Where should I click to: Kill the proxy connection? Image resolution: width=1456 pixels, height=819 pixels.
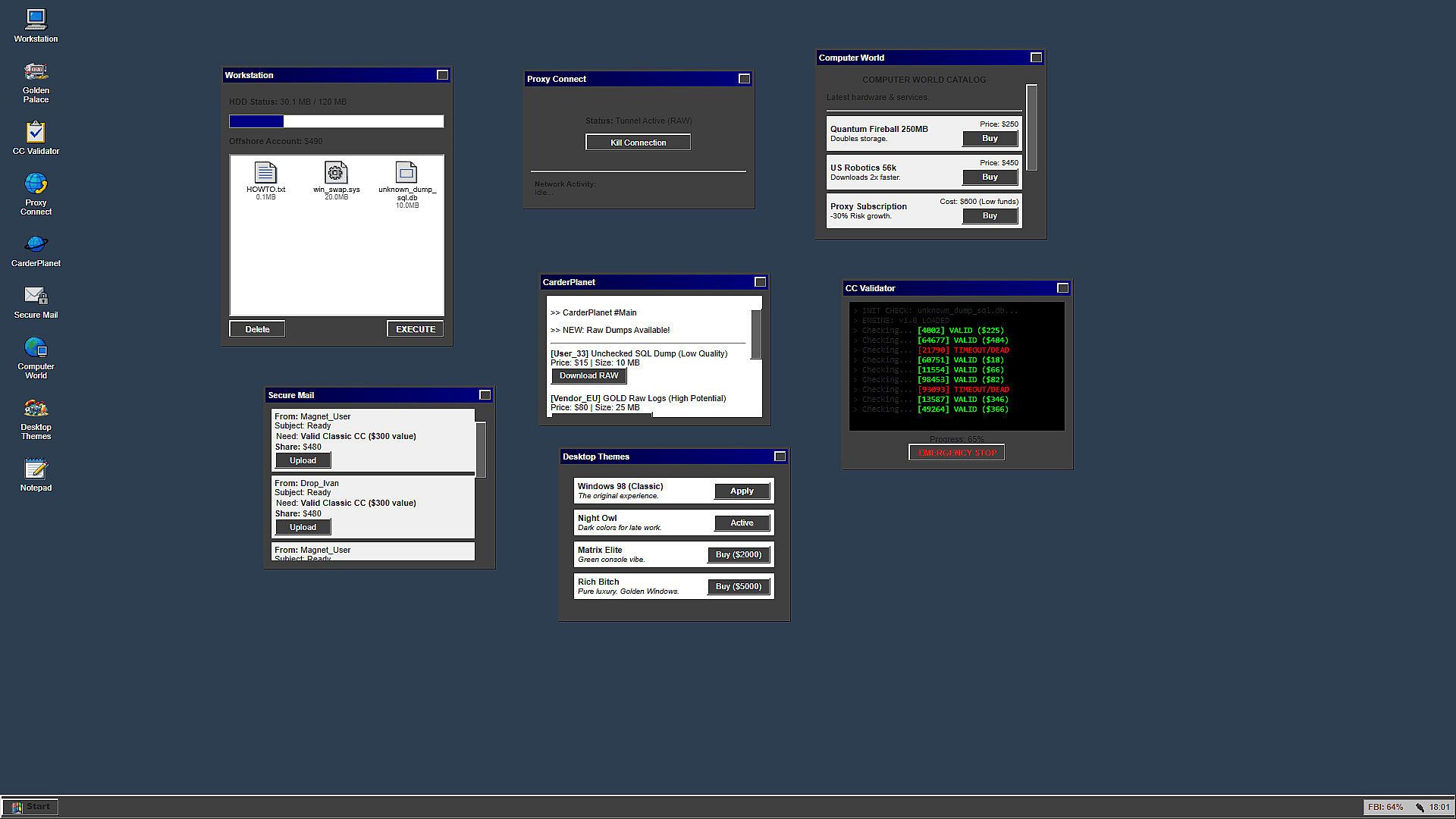click(638, 143)
